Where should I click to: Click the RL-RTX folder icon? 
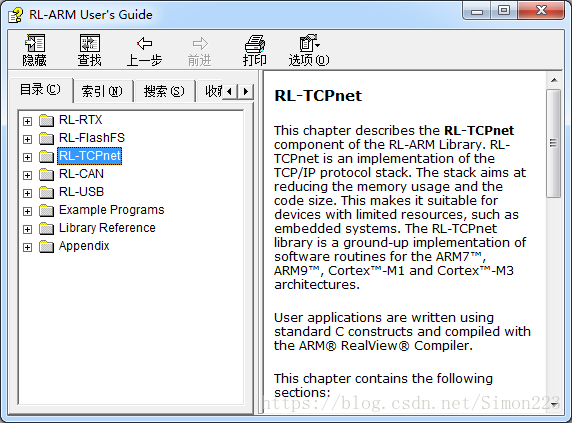pyautogui.click(x=46, y=120)
